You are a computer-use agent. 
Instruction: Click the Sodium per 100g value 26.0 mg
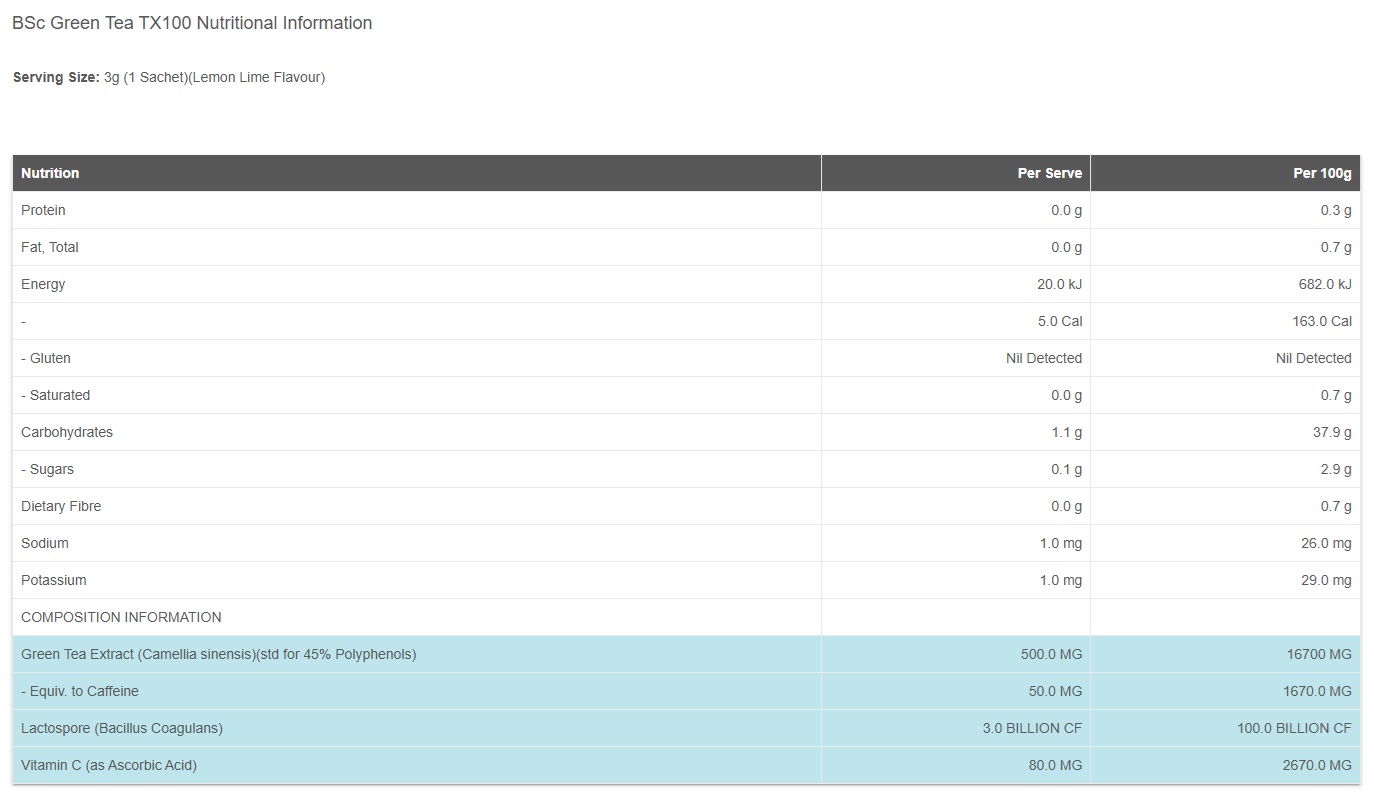(1325, 543)
